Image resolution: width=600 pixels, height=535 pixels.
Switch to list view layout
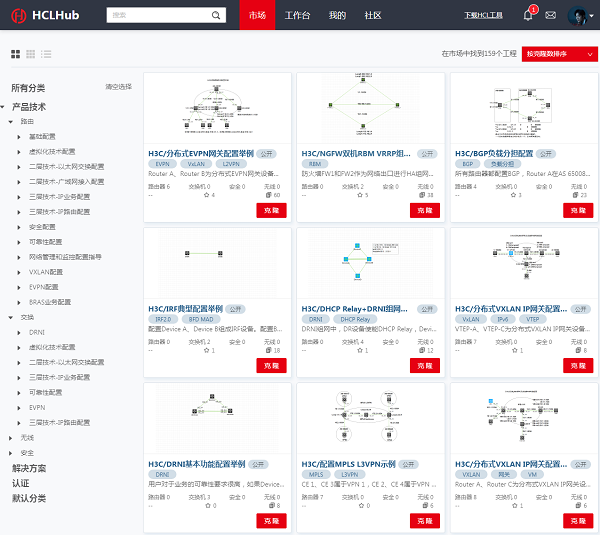coord(46,54)
